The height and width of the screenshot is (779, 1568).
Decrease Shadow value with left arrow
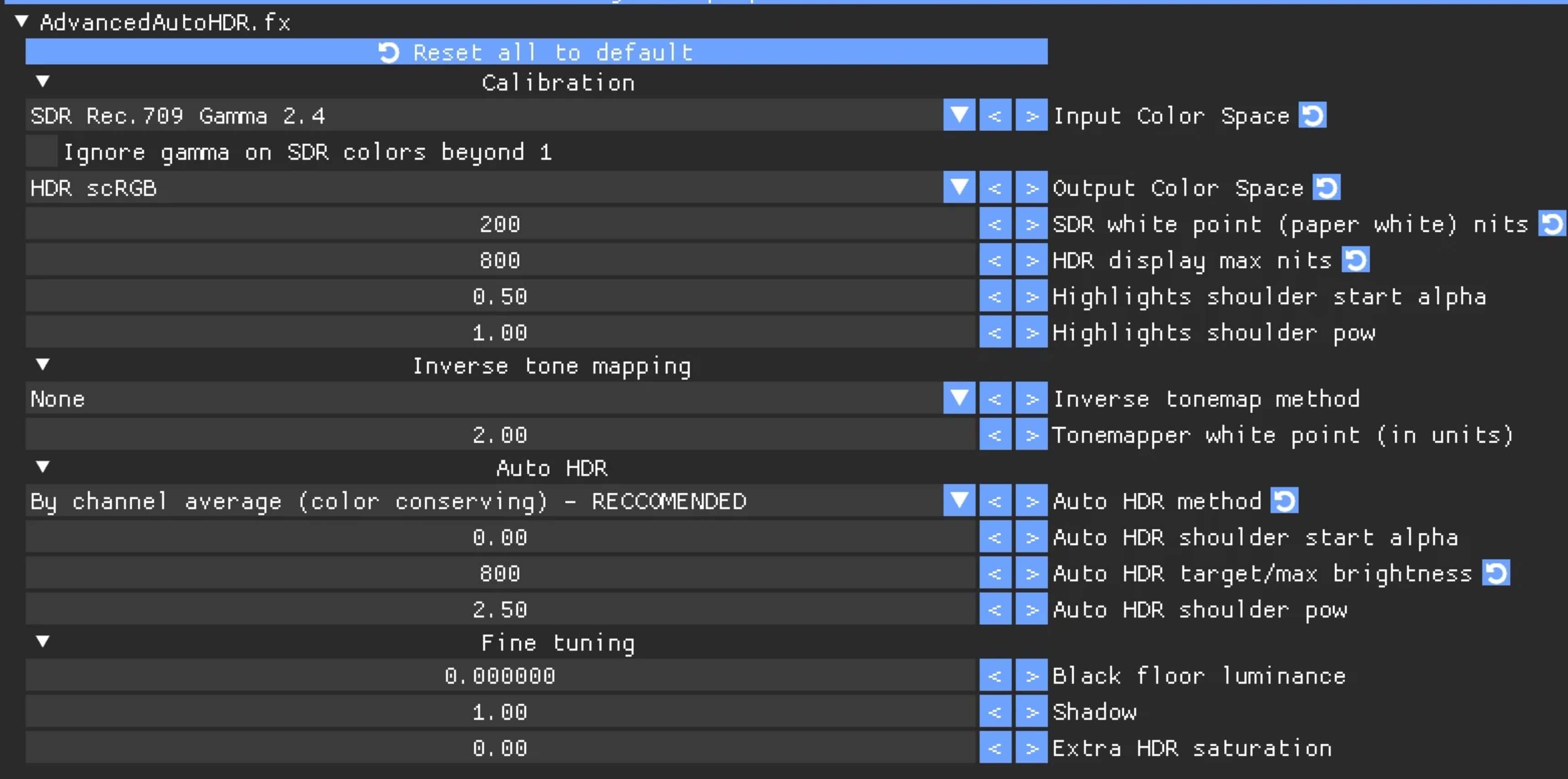(995, 711)
